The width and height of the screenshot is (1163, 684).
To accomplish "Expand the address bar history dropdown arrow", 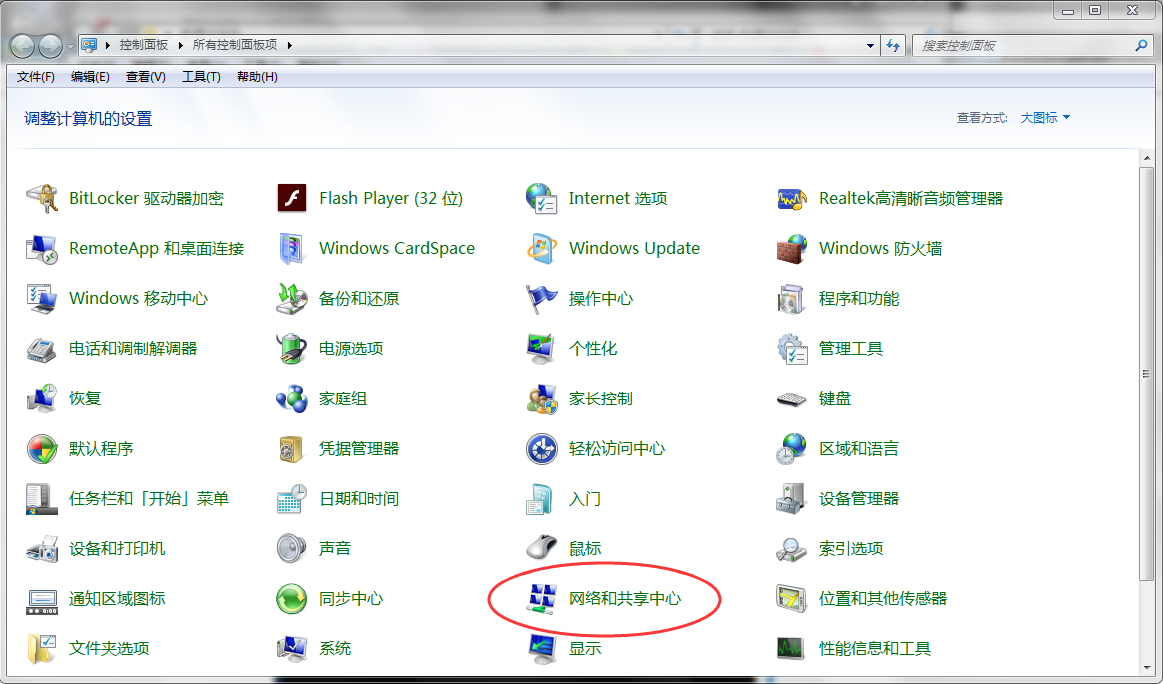I will click(x=870, y=45).
